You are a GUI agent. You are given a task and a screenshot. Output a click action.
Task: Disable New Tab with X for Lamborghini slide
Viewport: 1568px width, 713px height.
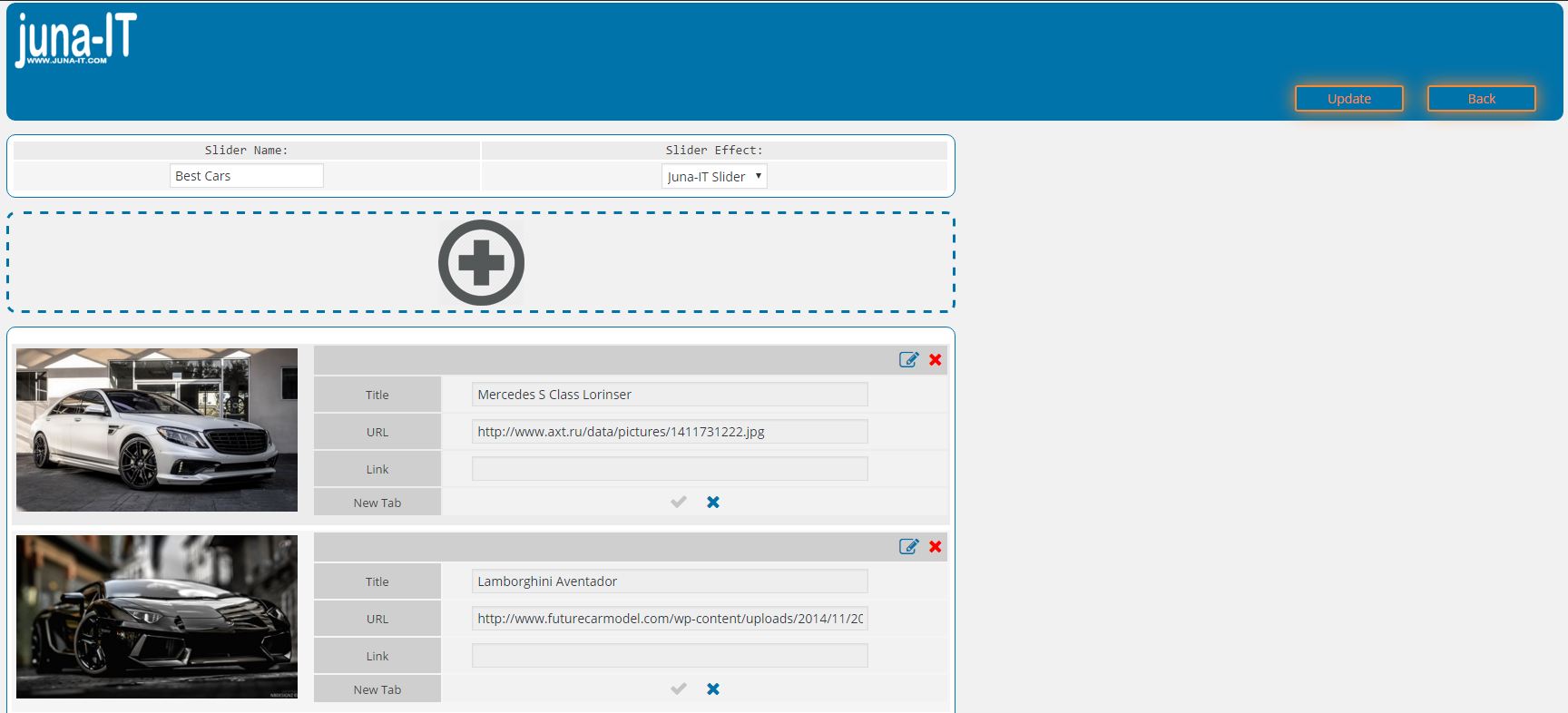click(x=713, y=689)
